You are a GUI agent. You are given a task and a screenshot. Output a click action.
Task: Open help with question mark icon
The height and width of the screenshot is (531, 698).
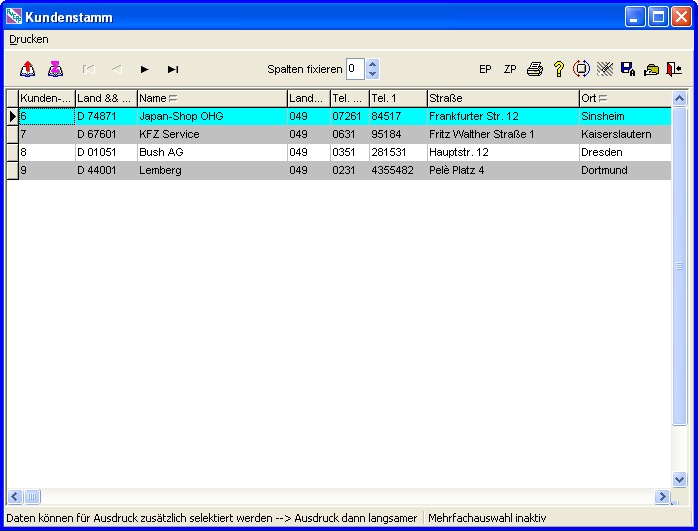coord(559,69)
